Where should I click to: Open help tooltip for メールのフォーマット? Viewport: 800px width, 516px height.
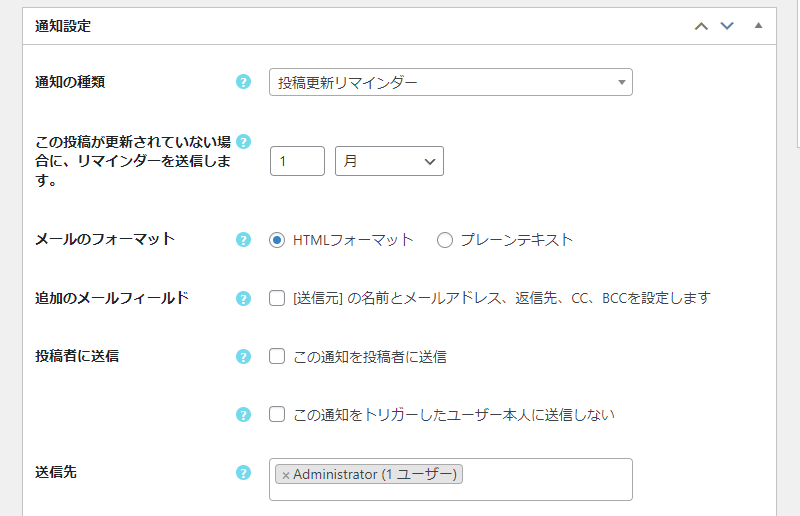[243, 239]
